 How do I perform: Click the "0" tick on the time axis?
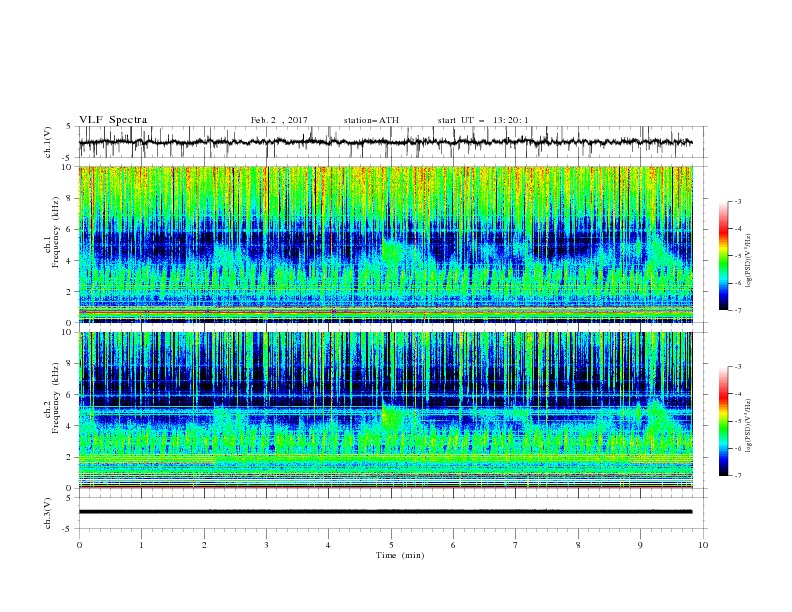pos(79,545)
